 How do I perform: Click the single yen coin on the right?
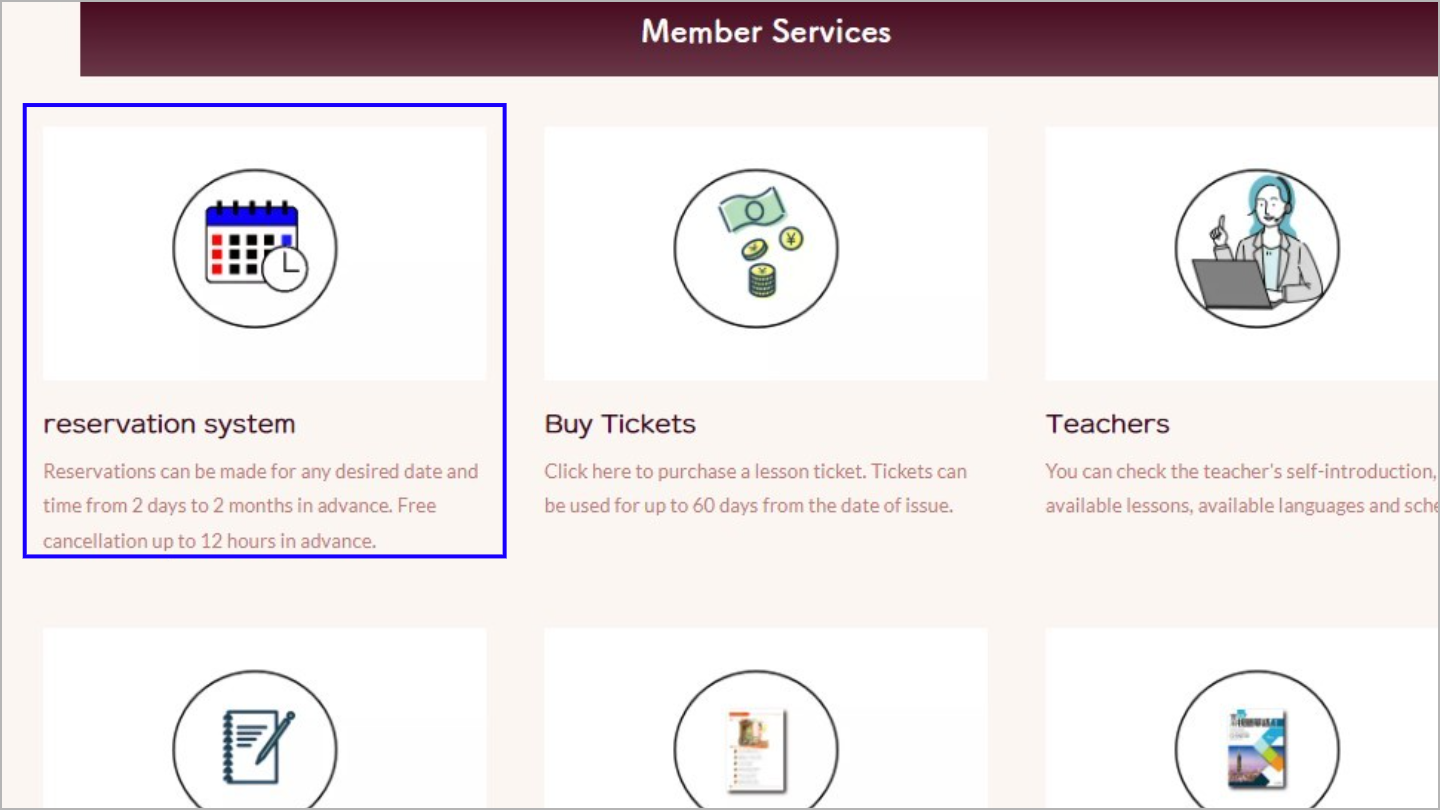[x=791, y=239]
